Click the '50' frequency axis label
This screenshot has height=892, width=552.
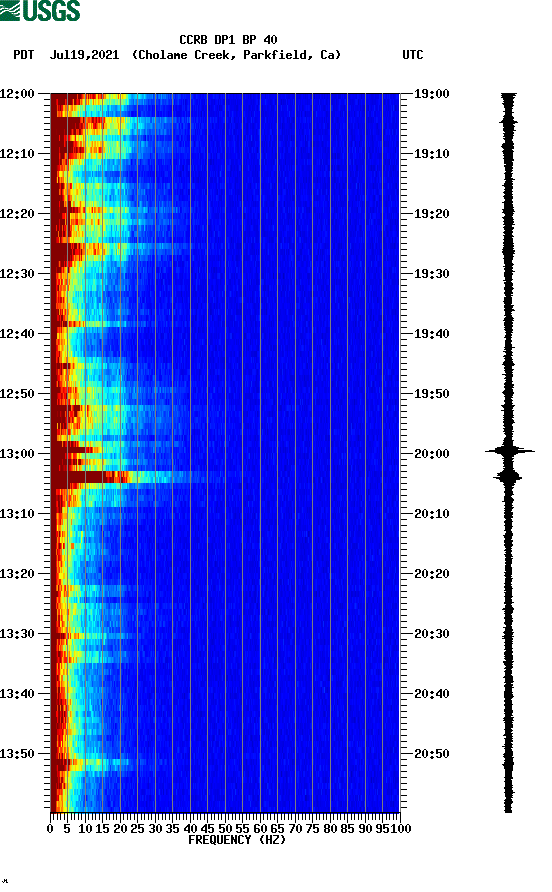225,829
